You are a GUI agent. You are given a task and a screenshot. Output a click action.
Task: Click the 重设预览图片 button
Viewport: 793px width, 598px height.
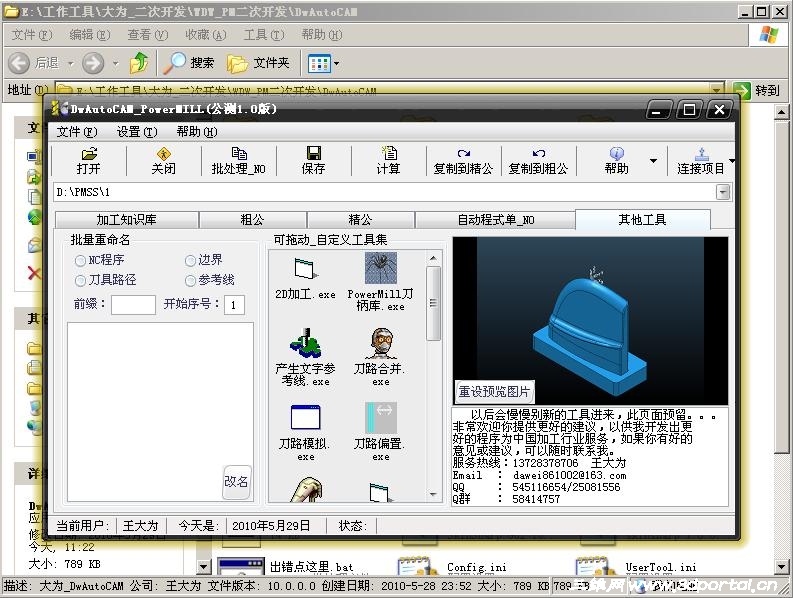494,392
